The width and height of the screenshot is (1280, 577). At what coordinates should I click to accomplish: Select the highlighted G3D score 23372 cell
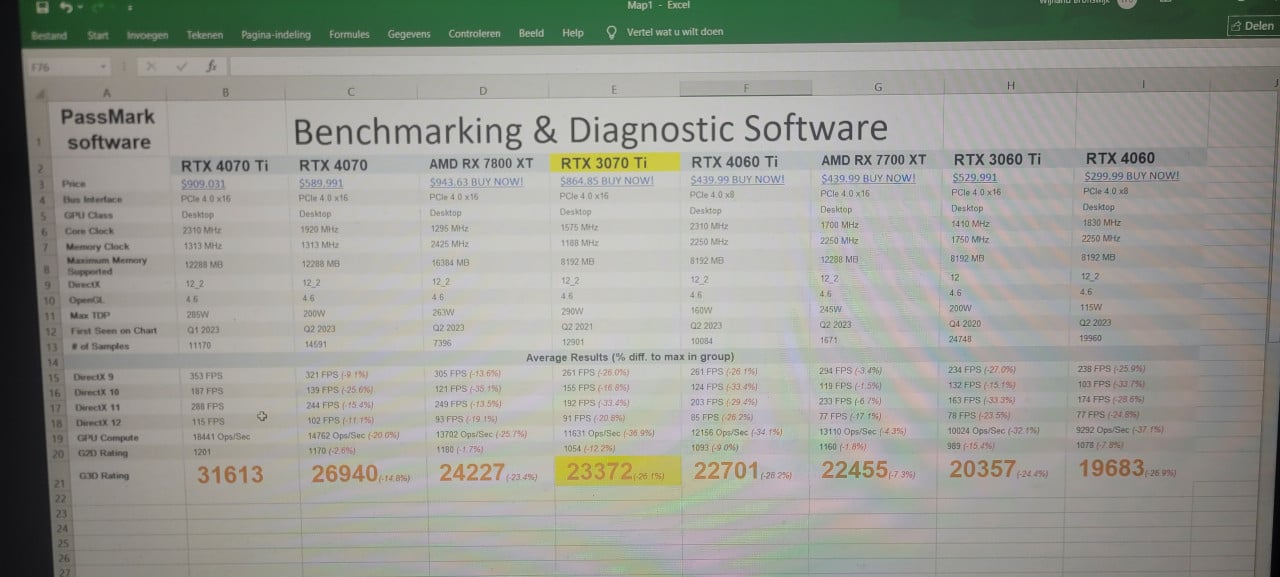617,472
